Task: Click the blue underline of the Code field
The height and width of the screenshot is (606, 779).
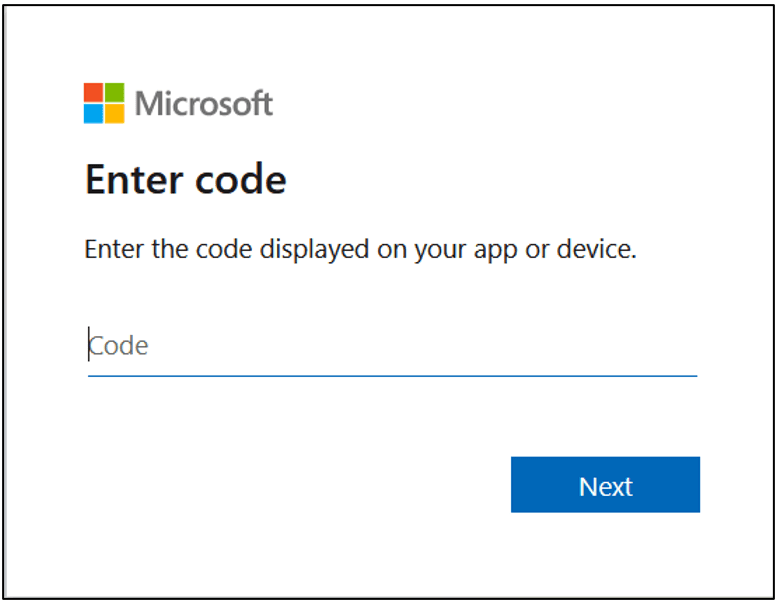Action: pyautogui.click(x=392, y=376)
